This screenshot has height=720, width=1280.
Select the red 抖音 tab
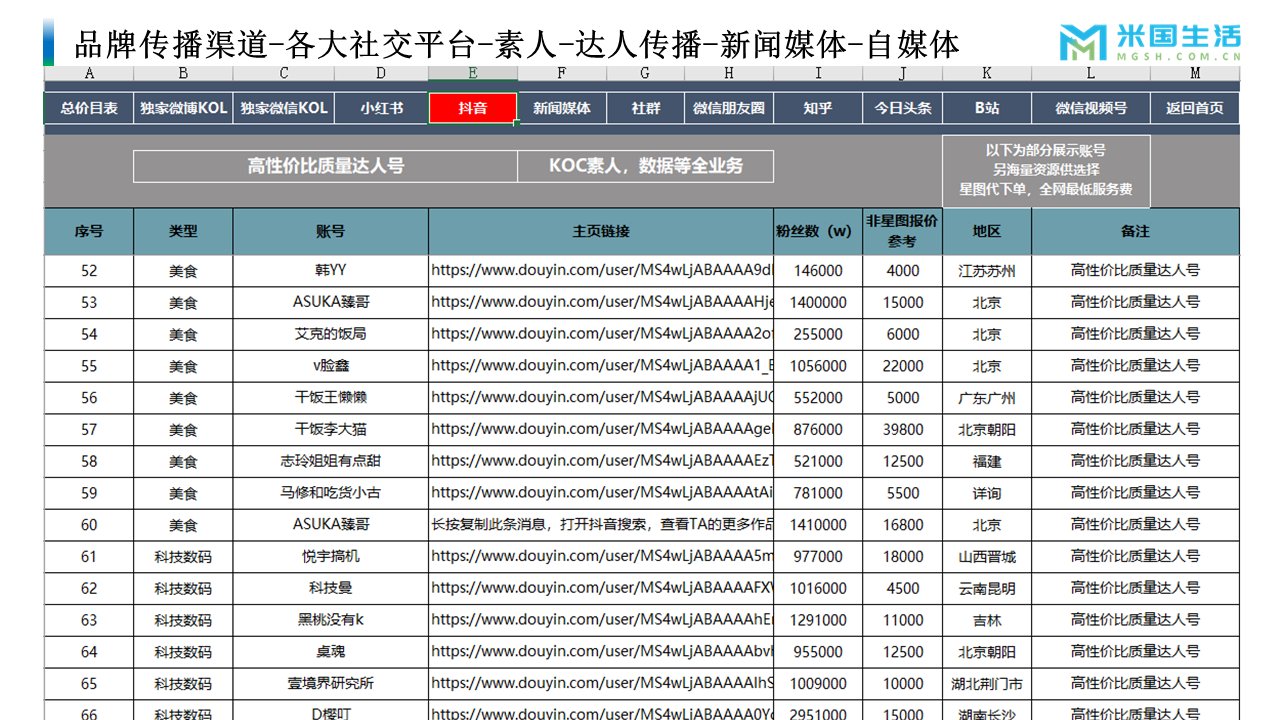pos(473,108)
